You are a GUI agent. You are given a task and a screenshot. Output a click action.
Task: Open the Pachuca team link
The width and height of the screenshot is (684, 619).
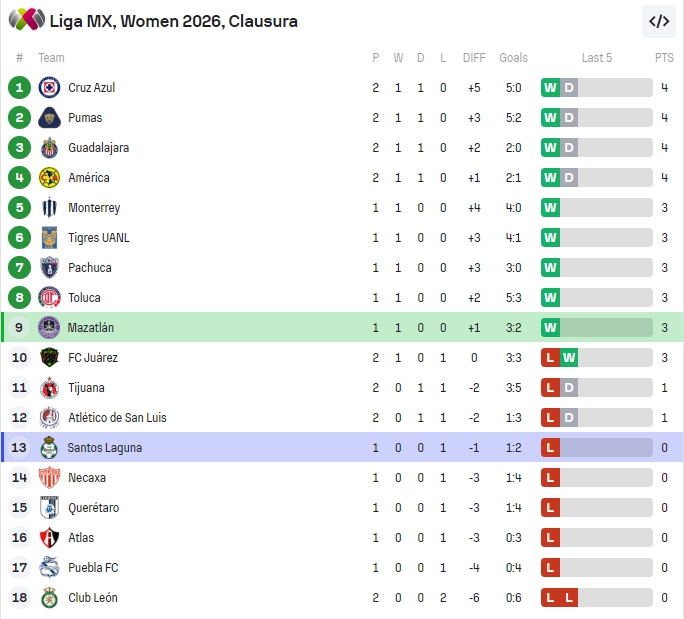click(90, 268)
